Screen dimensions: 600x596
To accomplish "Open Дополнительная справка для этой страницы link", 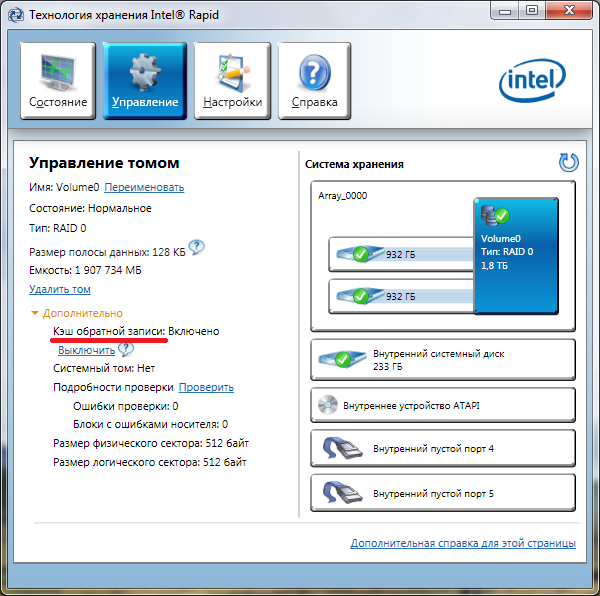I will click(463, 543).
